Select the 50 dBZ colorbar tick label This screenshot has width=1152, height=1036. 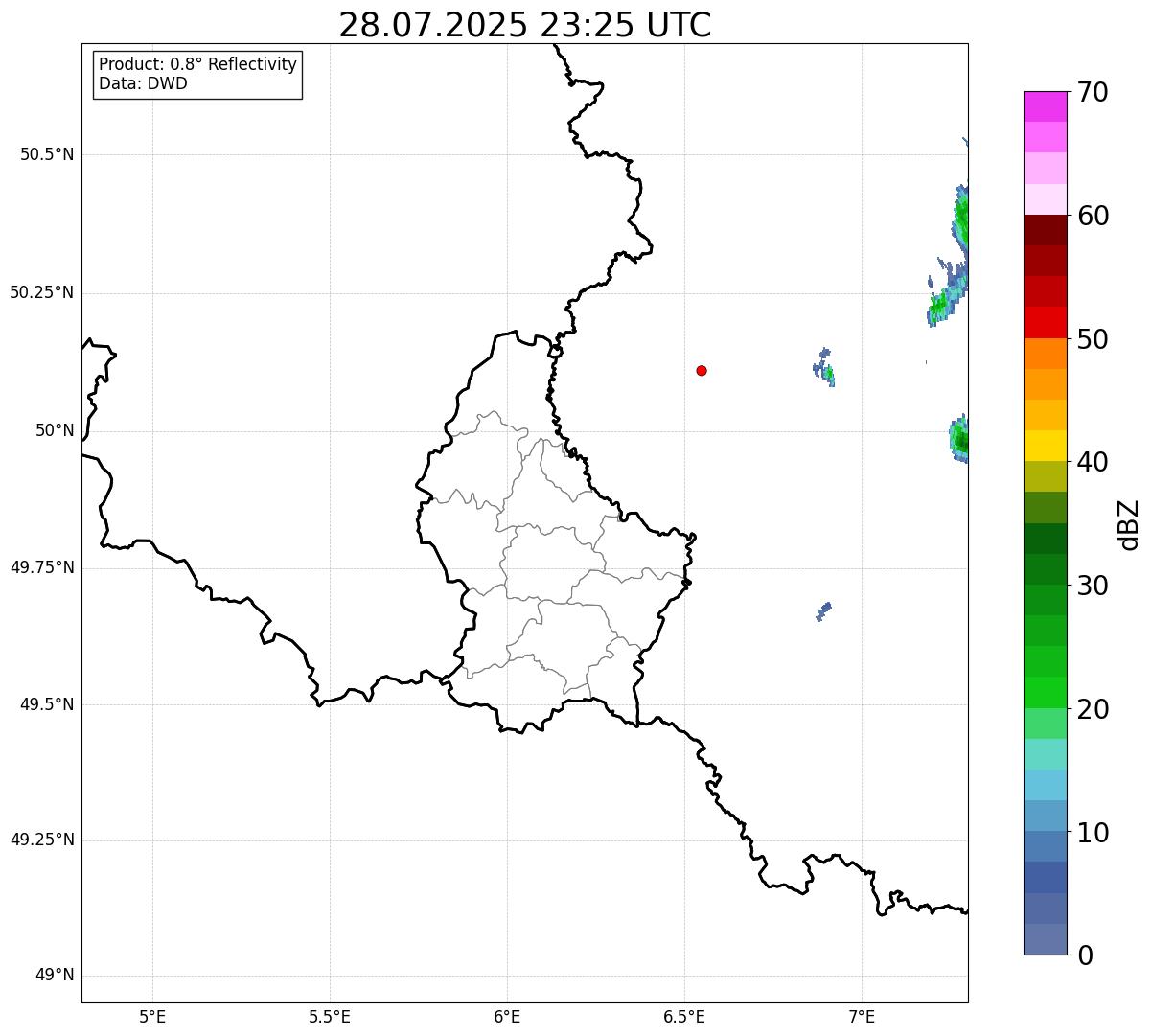click(x=1093, y=339)
